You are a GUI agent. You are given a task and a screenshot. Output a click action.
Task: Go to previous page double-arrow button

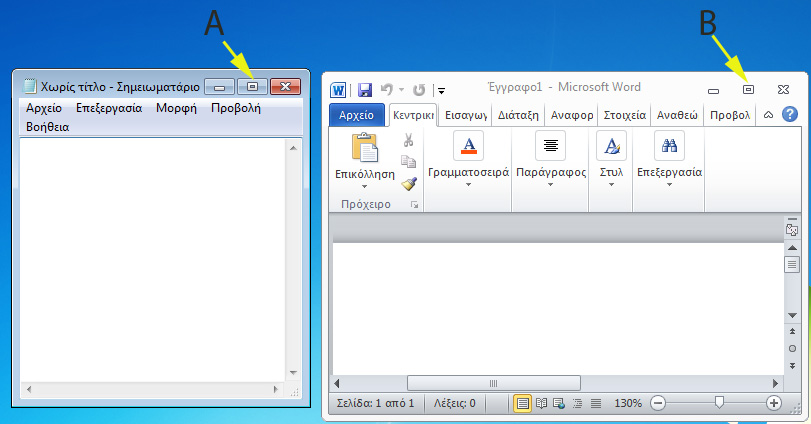coord(792,331)
